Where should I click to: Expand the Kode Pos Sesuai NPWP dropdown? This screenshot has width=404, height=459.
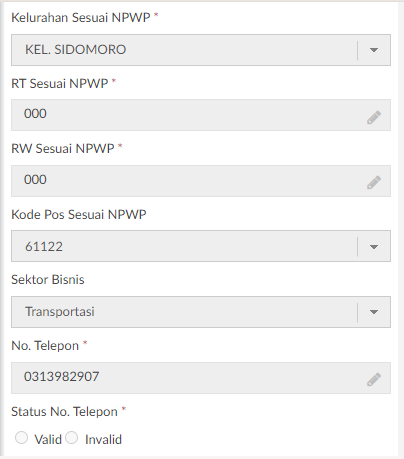pos(201,246)
